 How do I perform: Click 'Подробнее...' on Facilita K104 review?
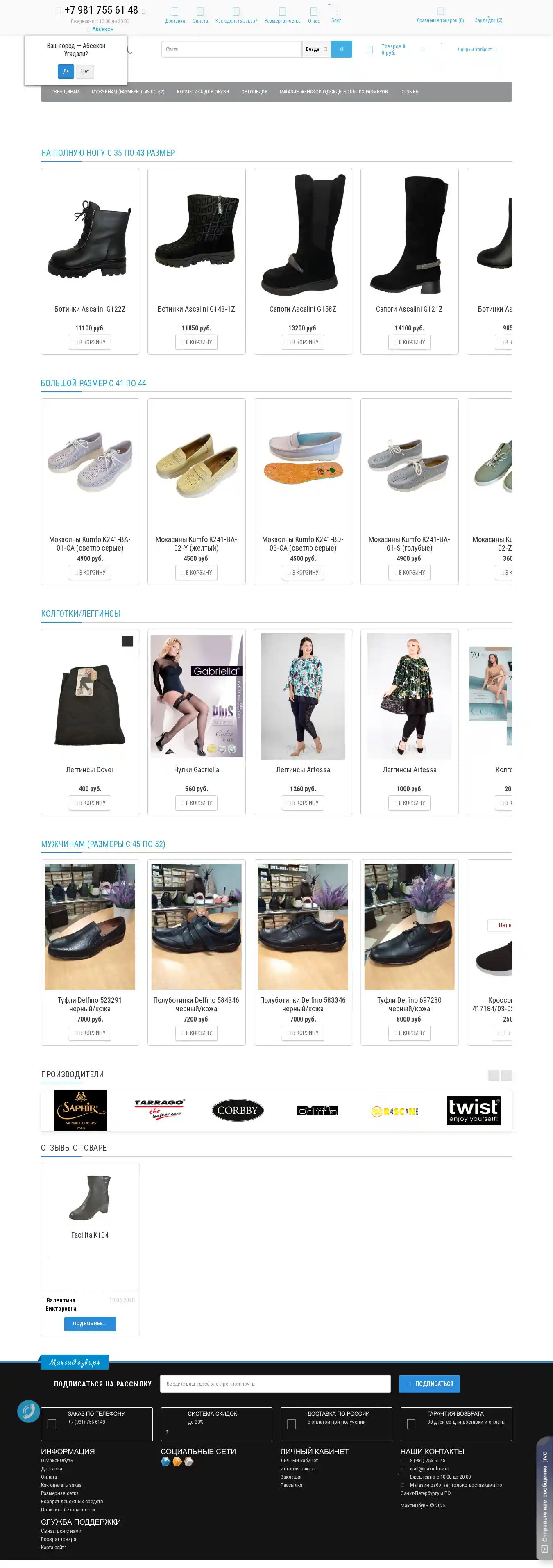[90, 1323]
